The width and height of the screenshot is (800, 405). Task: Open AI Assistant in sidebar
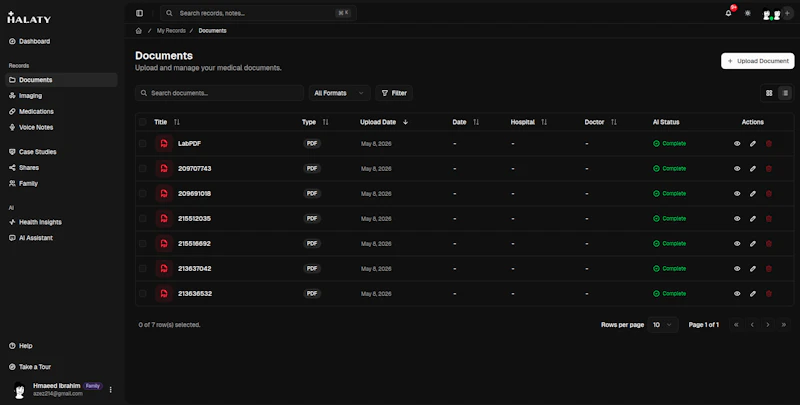pos(61,238)
